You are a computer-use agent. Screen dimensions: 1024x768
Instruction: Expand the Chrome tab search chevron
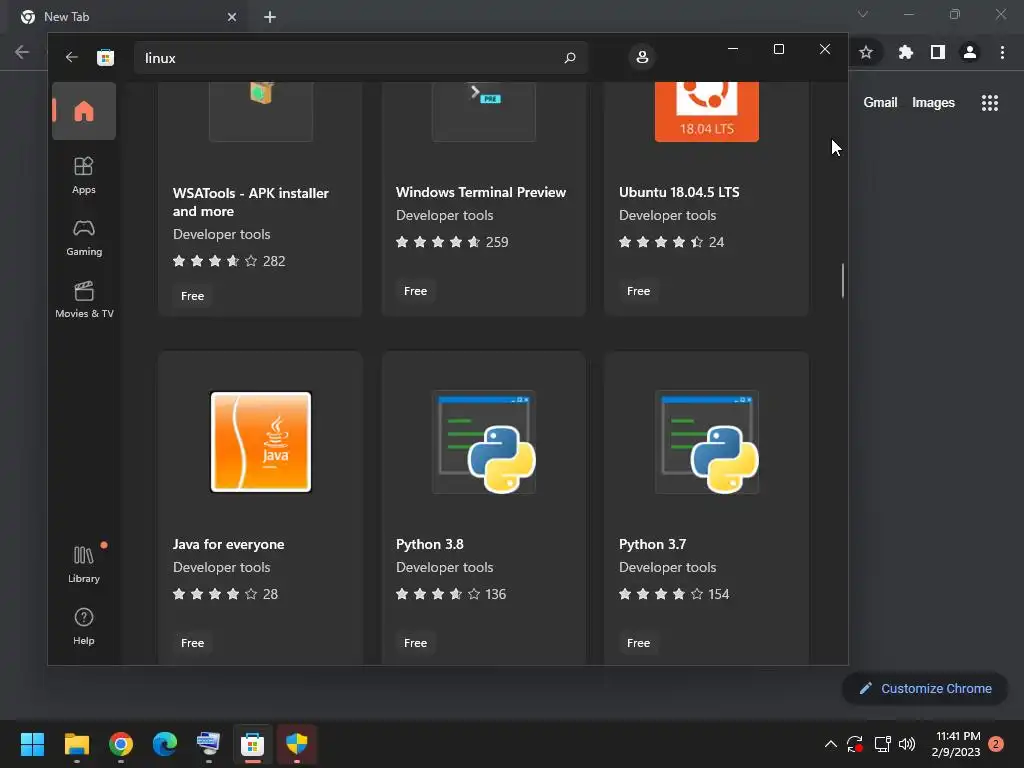click(x=863, y=14)
